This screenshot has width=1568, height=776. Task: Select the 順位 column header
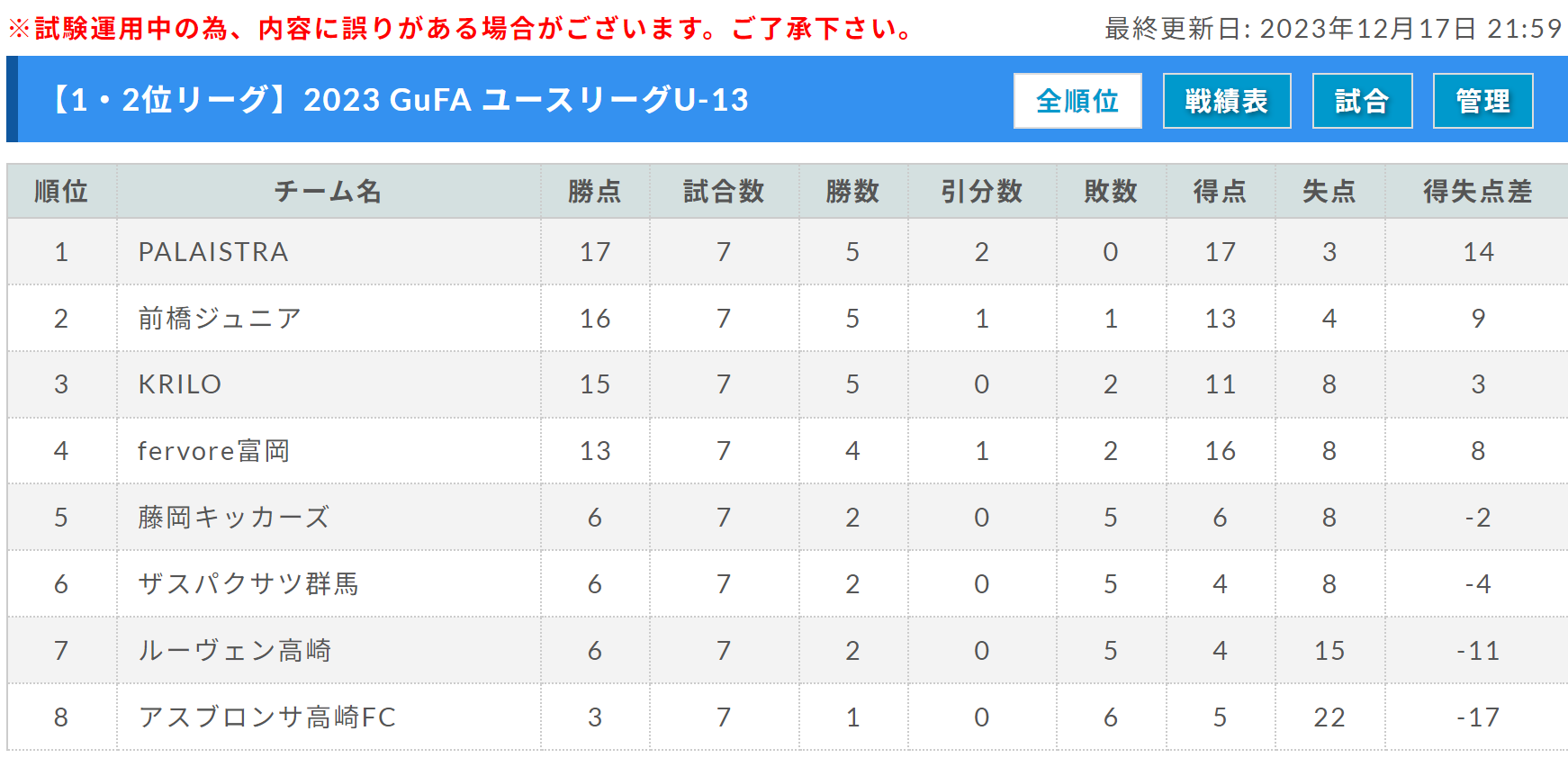coord(61,191)
